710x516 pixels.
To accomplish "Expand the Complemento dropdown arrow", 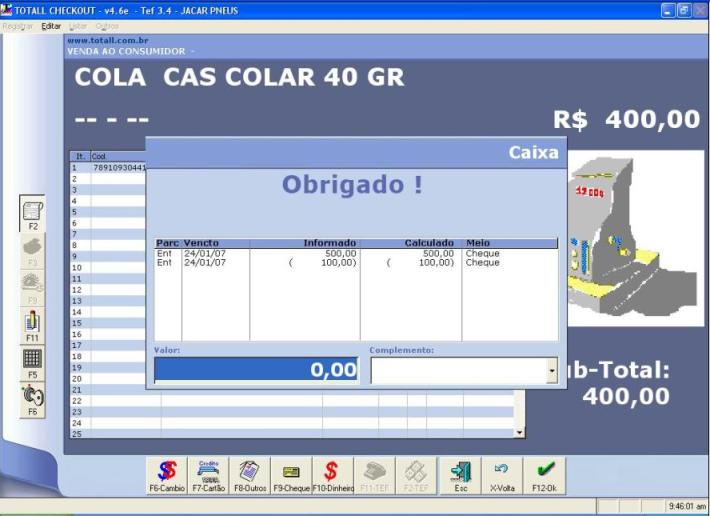I will (552, 370).
